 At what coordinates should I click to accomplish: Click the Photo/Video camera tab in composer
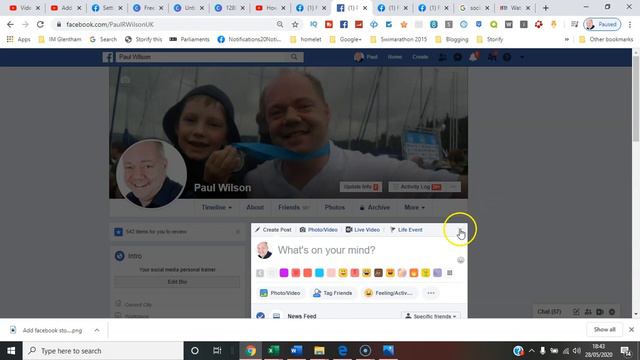coord(319,230)
